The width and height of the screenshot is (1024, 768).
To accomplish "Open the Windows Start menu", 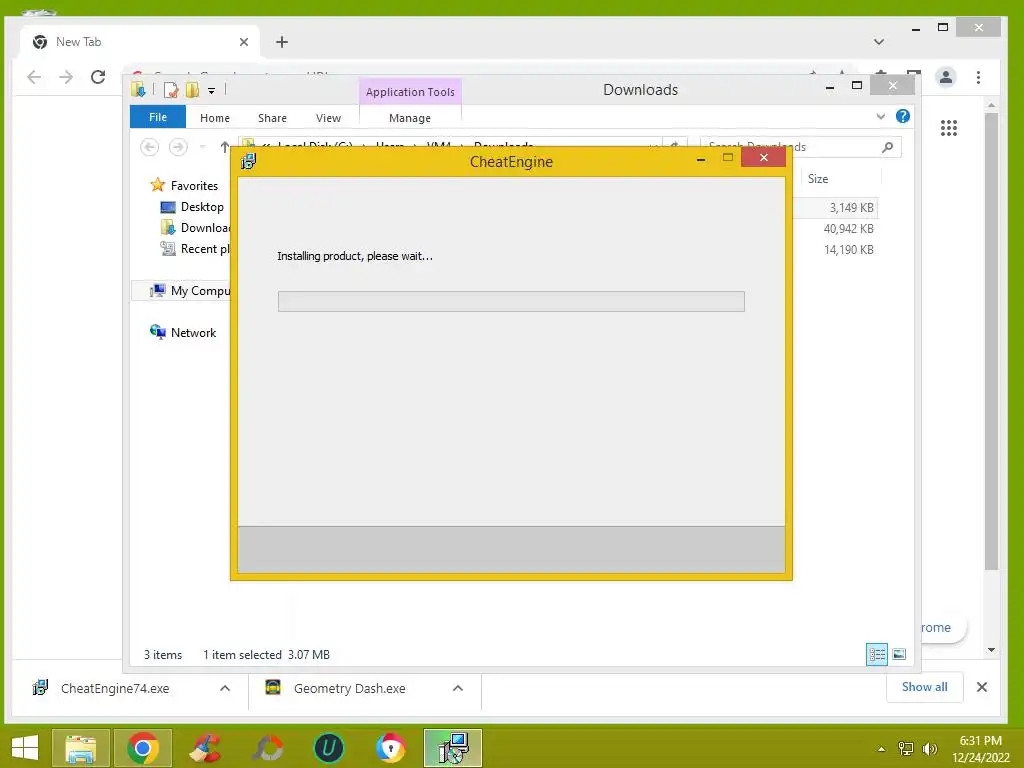I will [x=25, y=748].
